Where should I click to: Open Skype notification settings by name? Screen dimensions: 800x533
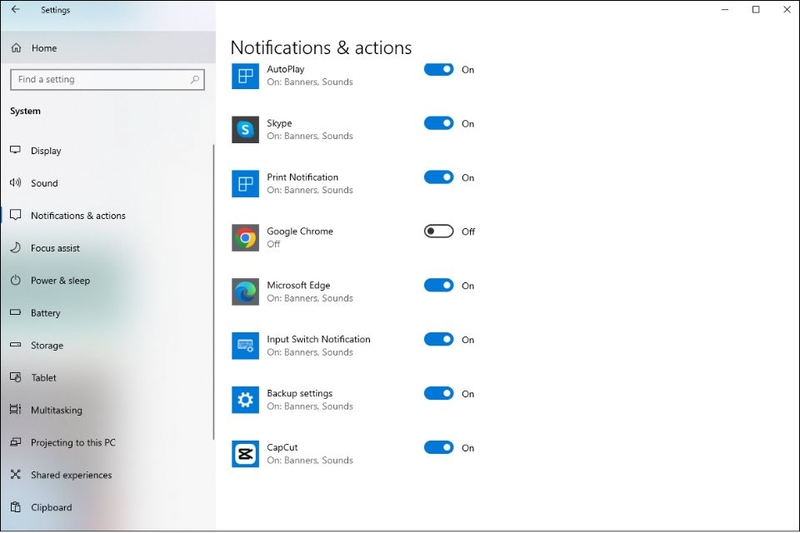279,123
